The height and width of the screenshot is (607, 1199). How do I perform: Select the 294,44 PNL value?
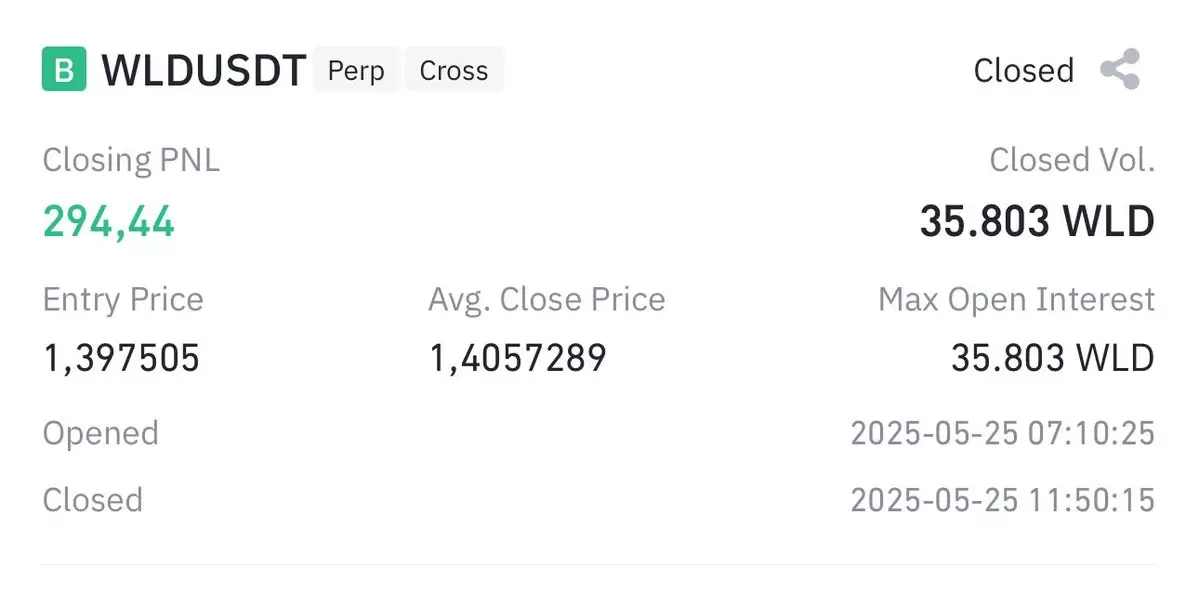coord(109,222)
